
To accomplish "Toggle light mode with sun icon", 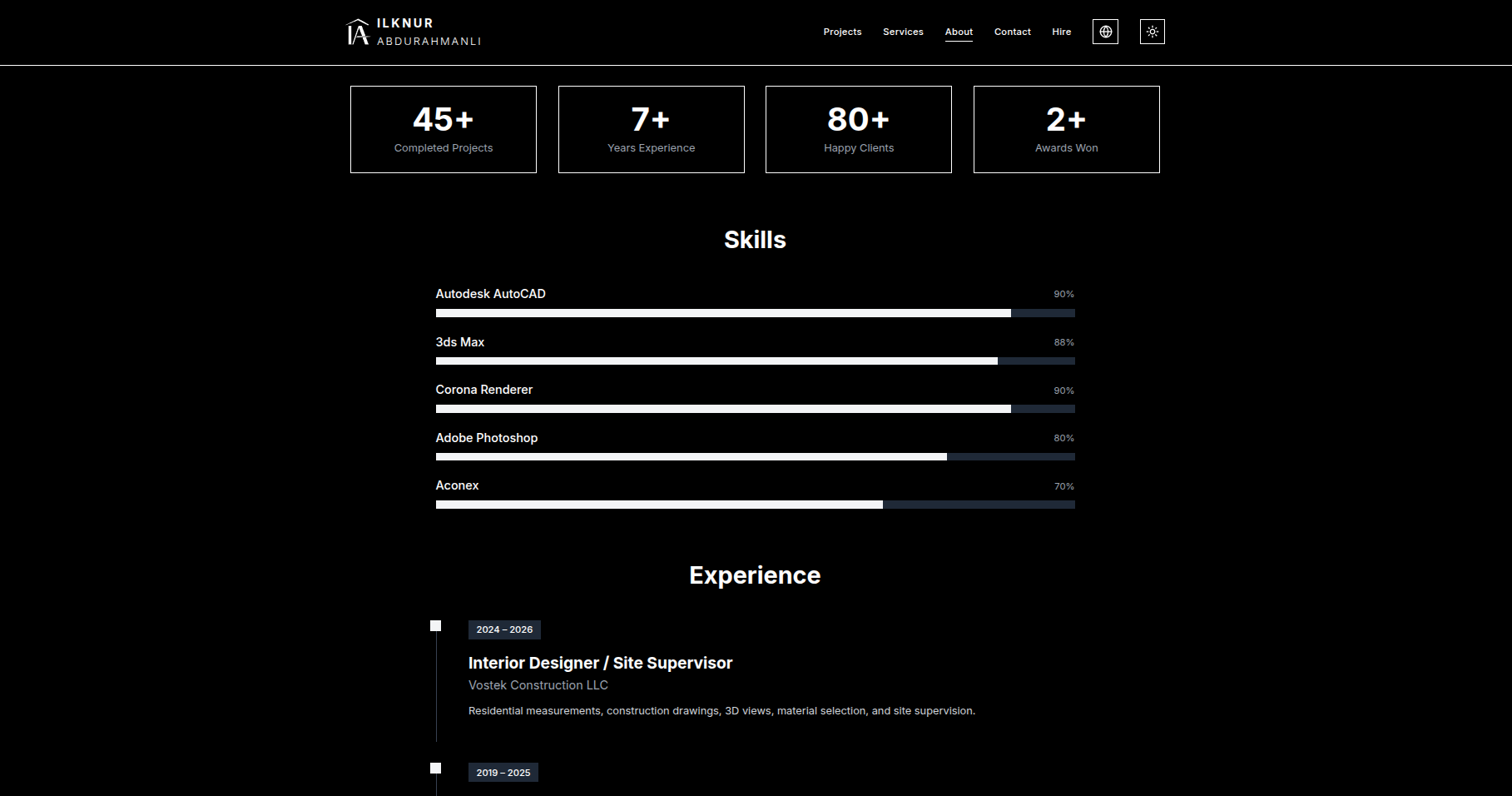I will [x=1152, y=32].
